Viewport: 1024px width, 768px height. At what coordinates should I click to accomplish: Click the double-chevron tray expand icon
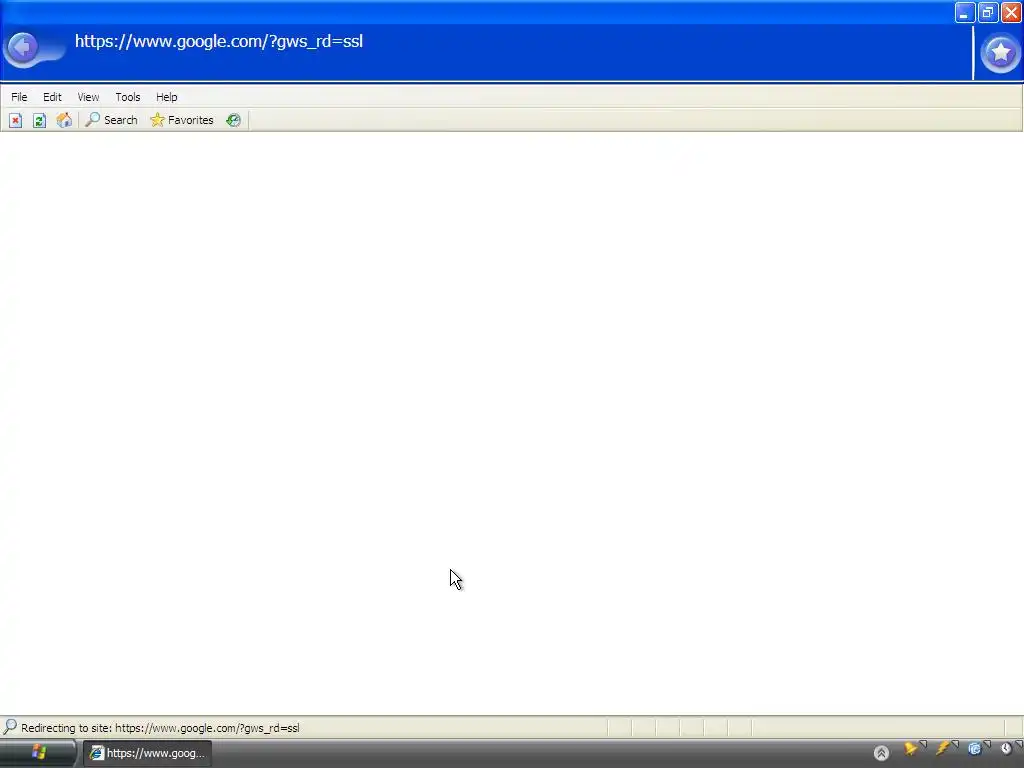(882, 753)
